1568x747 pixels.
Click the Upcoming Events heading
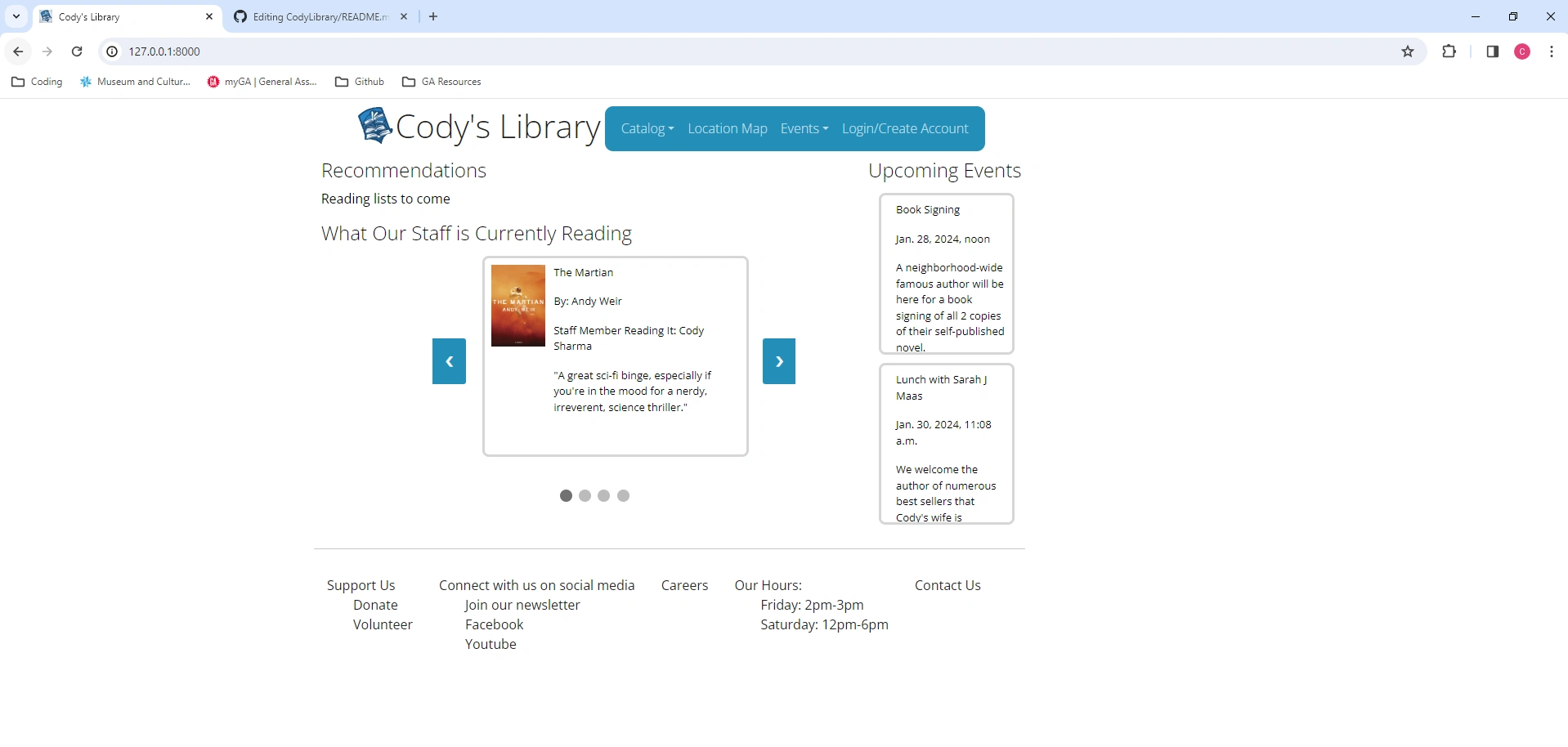coord(944,171)
